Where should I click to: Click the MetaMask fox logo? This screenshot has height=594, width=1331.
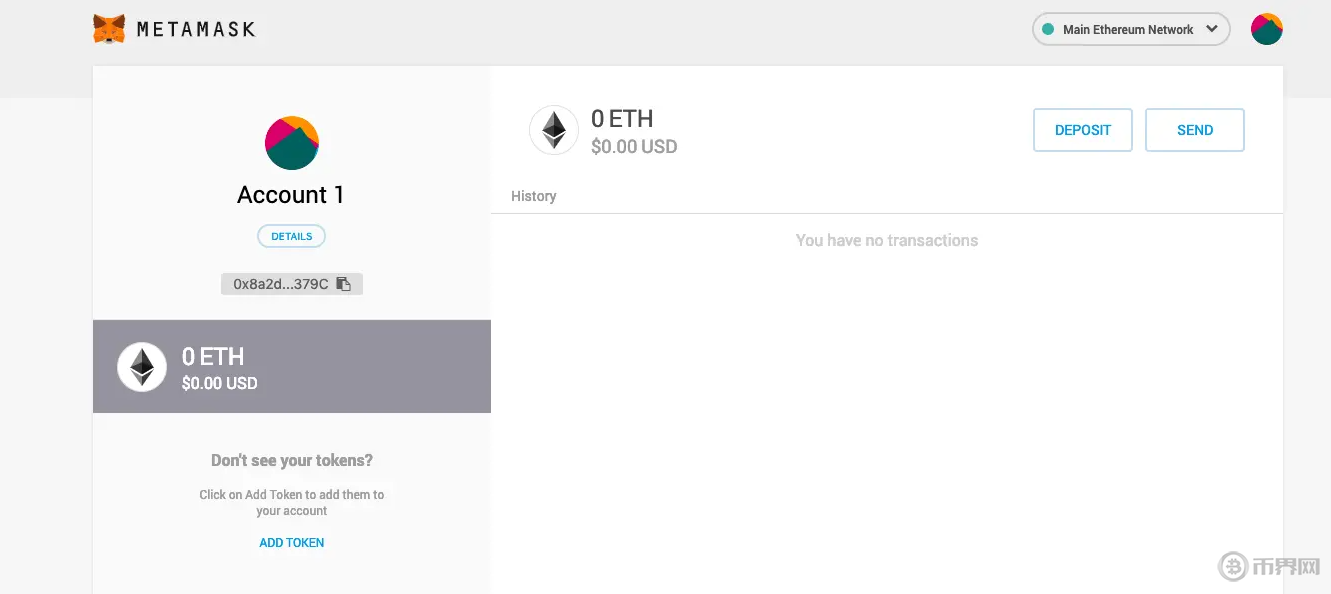pyautogui.click(x=109, y=29)
